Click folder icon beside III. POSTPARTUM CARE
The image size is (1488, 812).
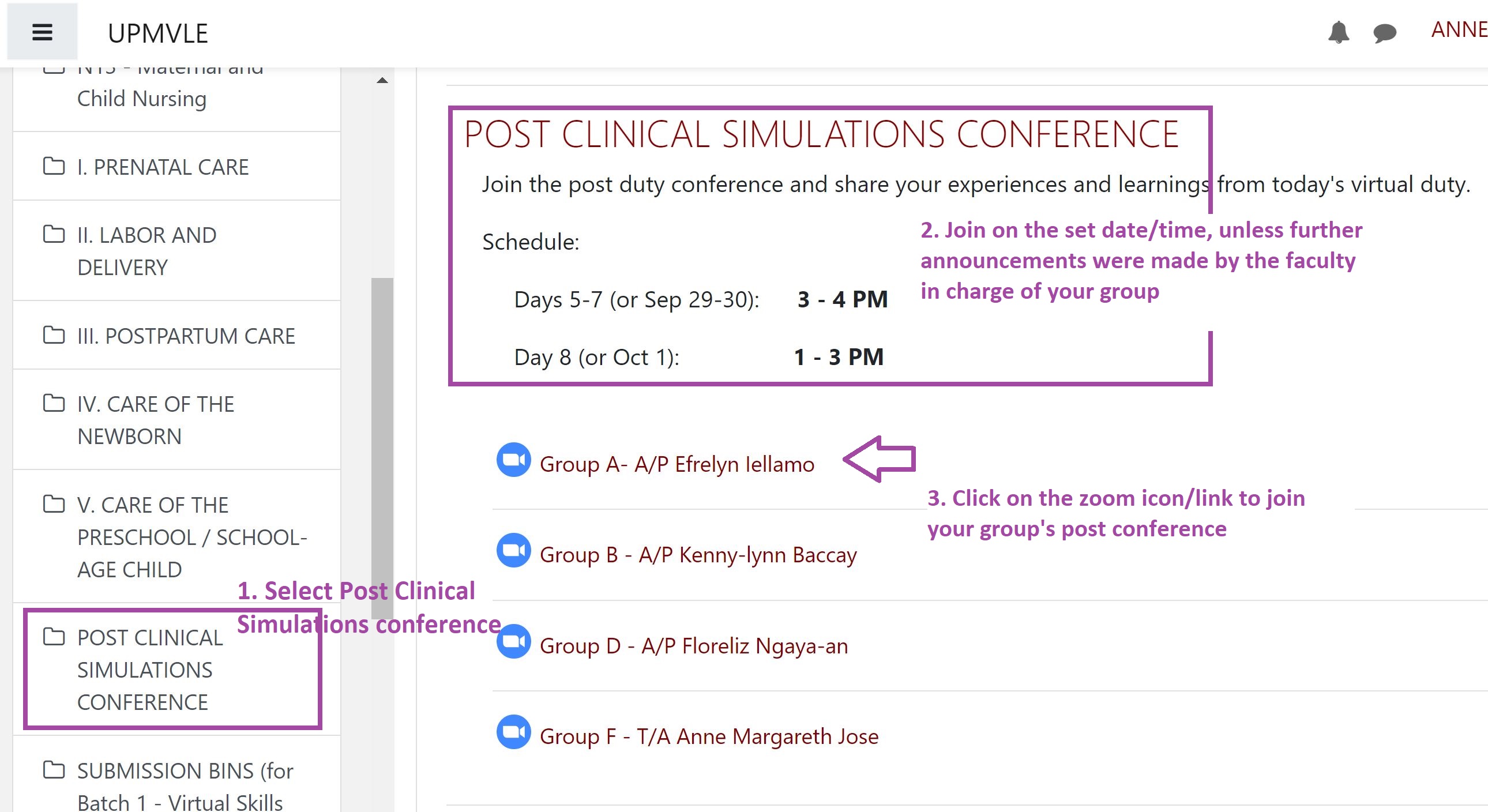point(54,334)
